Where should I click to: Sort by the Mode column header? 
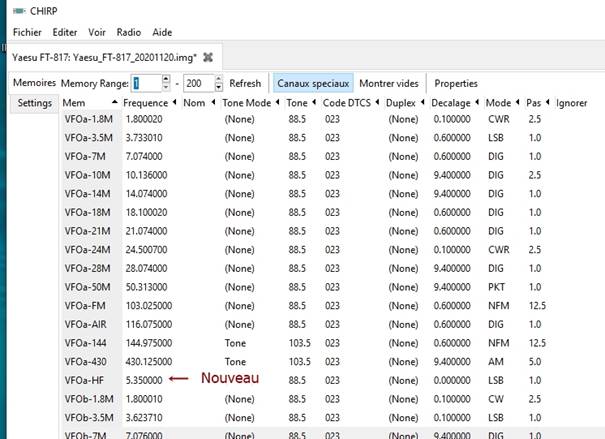pyautogui.click(x=502, y=103)
